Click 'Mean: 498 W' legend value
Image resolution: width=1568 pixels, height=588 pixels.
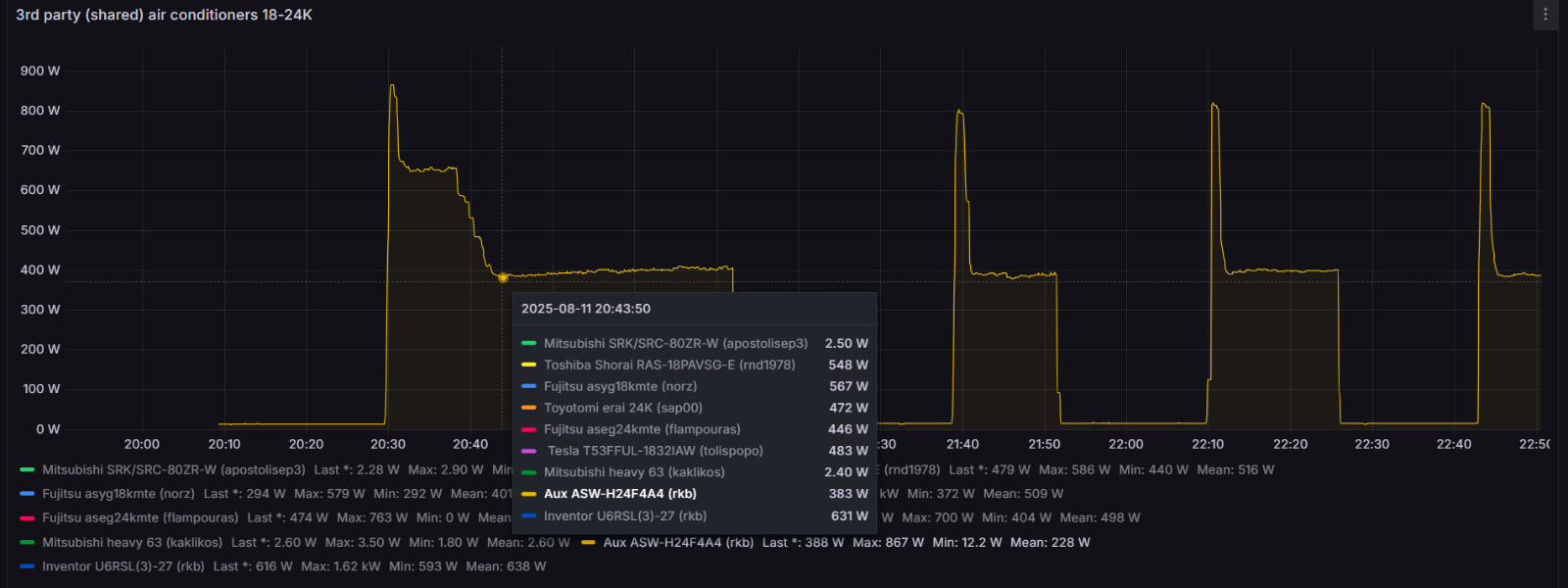pos(1100,517)
